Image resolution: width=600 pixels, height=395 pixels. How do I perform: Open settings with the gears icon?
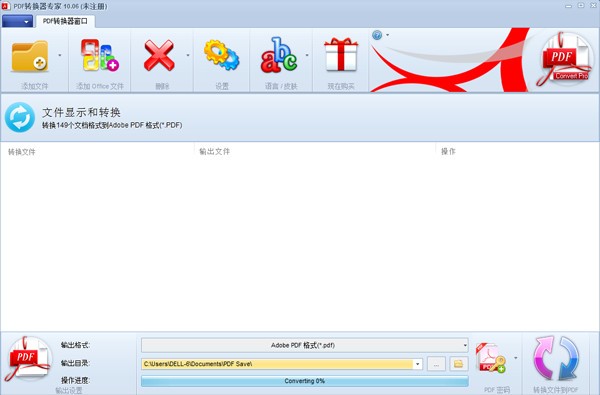pyautogui.click(x=221, y=55)
